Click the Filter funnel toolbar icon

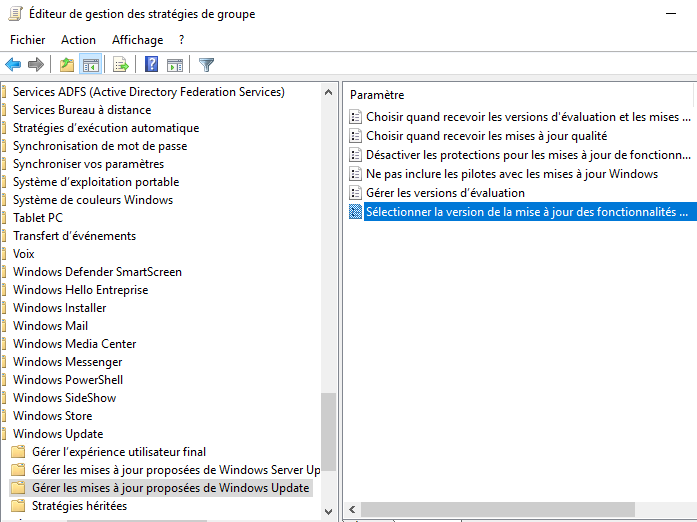pyautogui.click(x=206, y=65)
